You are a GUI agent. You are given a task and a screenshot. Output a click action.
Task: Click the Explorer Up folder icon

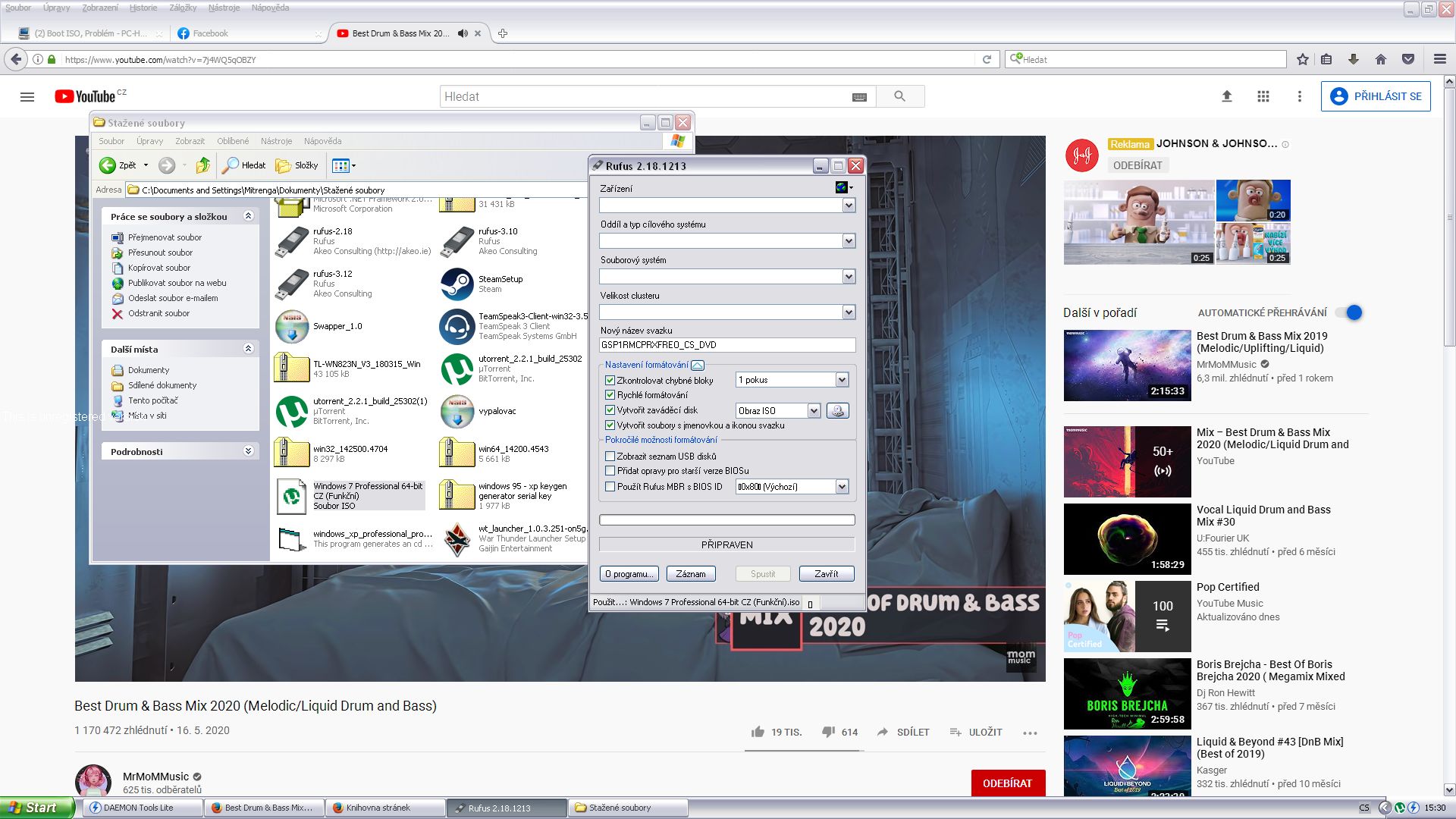tap(202, 165)
